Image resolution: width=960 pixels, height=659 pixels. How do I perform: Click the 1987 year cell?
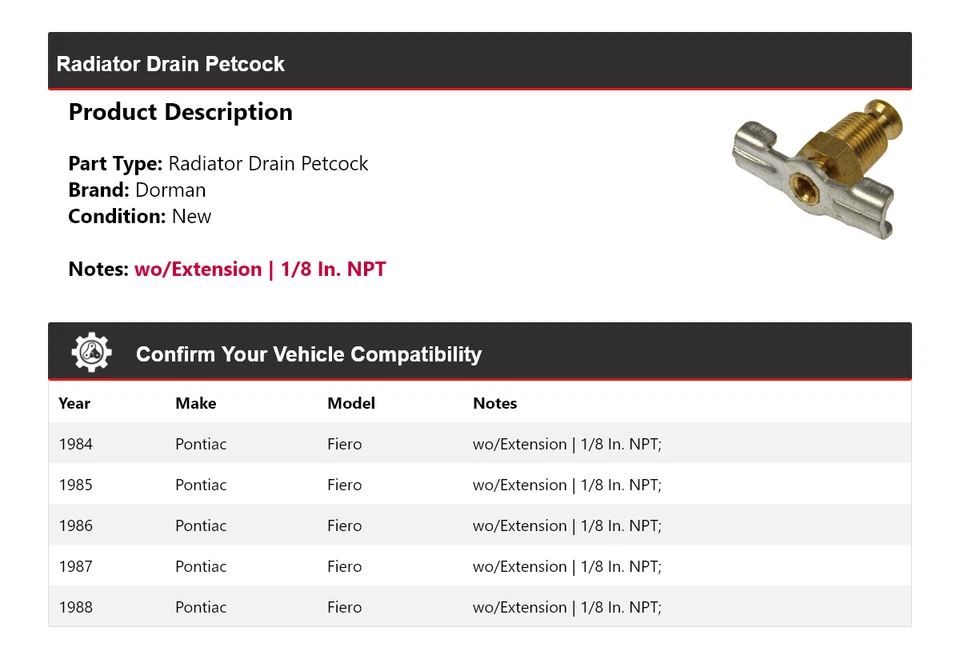(x=75, y=566)
